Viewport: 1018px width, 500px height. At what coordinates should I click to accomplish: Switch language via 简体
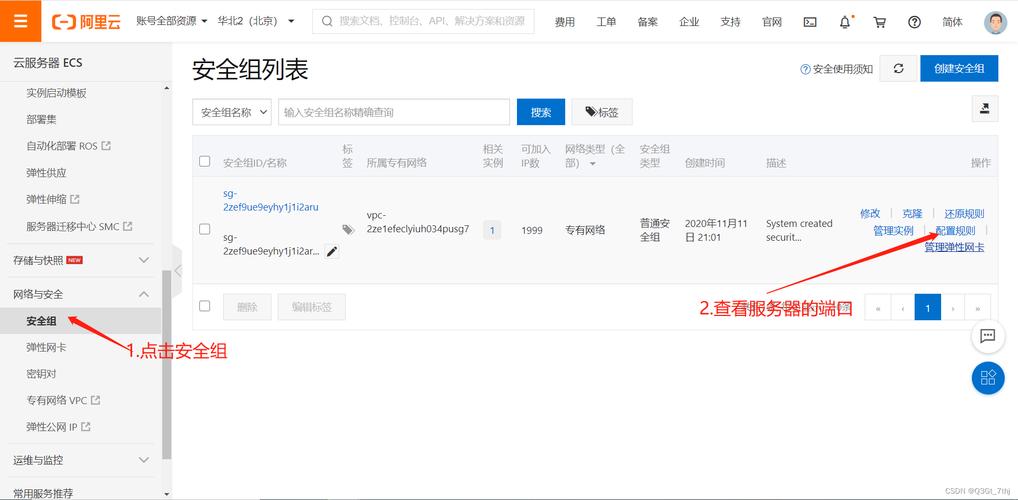point(952,22)
